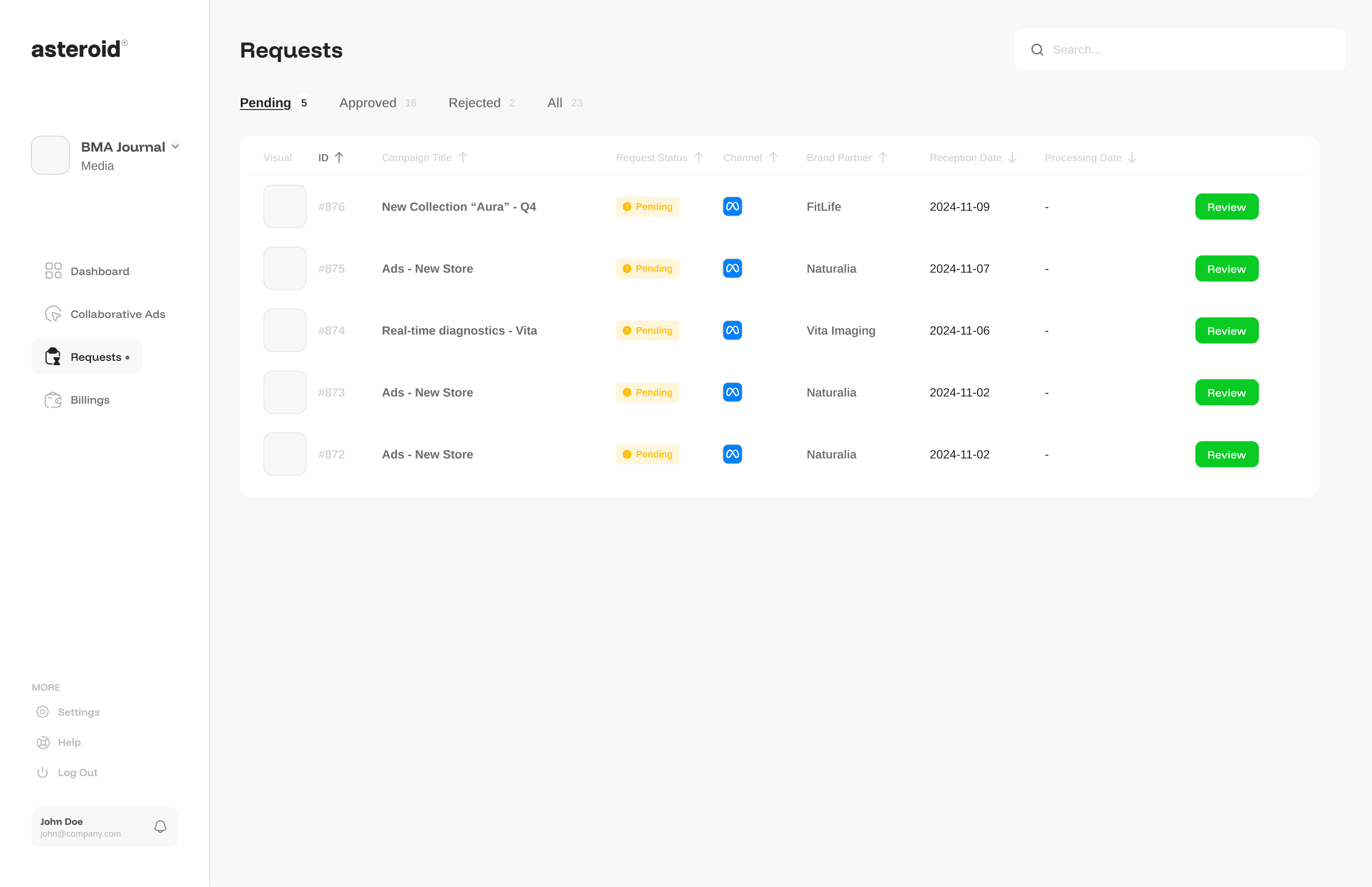Open the John Doe profile card
Screen dimensions: 1372x887
[105, 827]
